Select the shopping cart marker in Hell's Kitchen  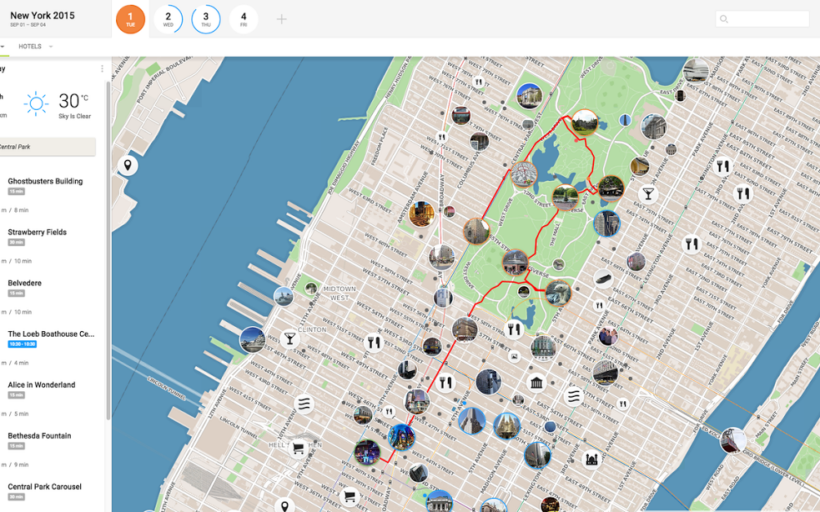tap(298, 449)
